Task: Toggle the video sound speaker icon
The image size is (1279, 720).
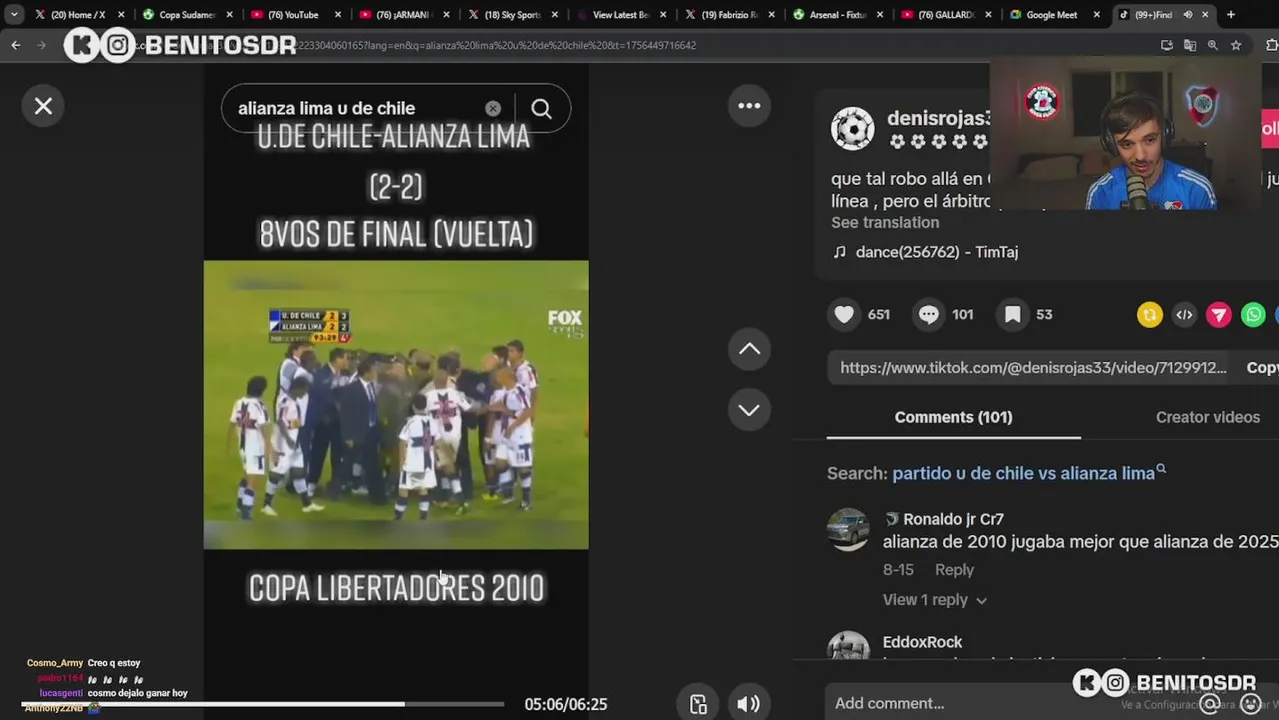Action: point(748,704)
